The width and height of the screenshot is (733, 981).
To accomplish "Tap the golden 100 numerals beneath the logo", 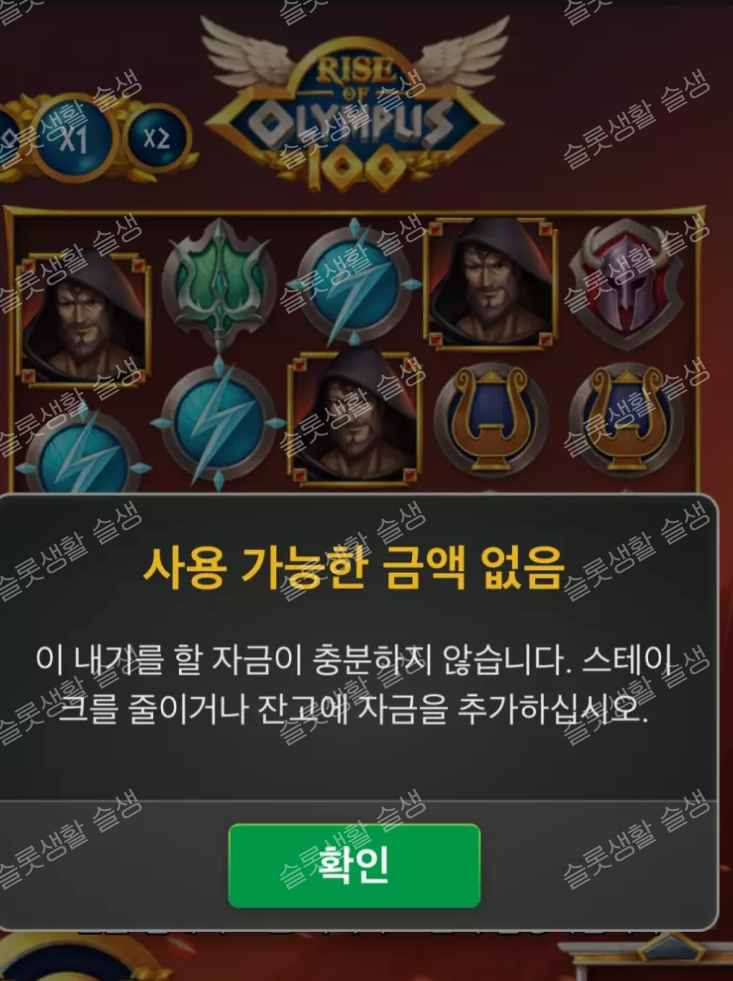I will coord(355,170).
